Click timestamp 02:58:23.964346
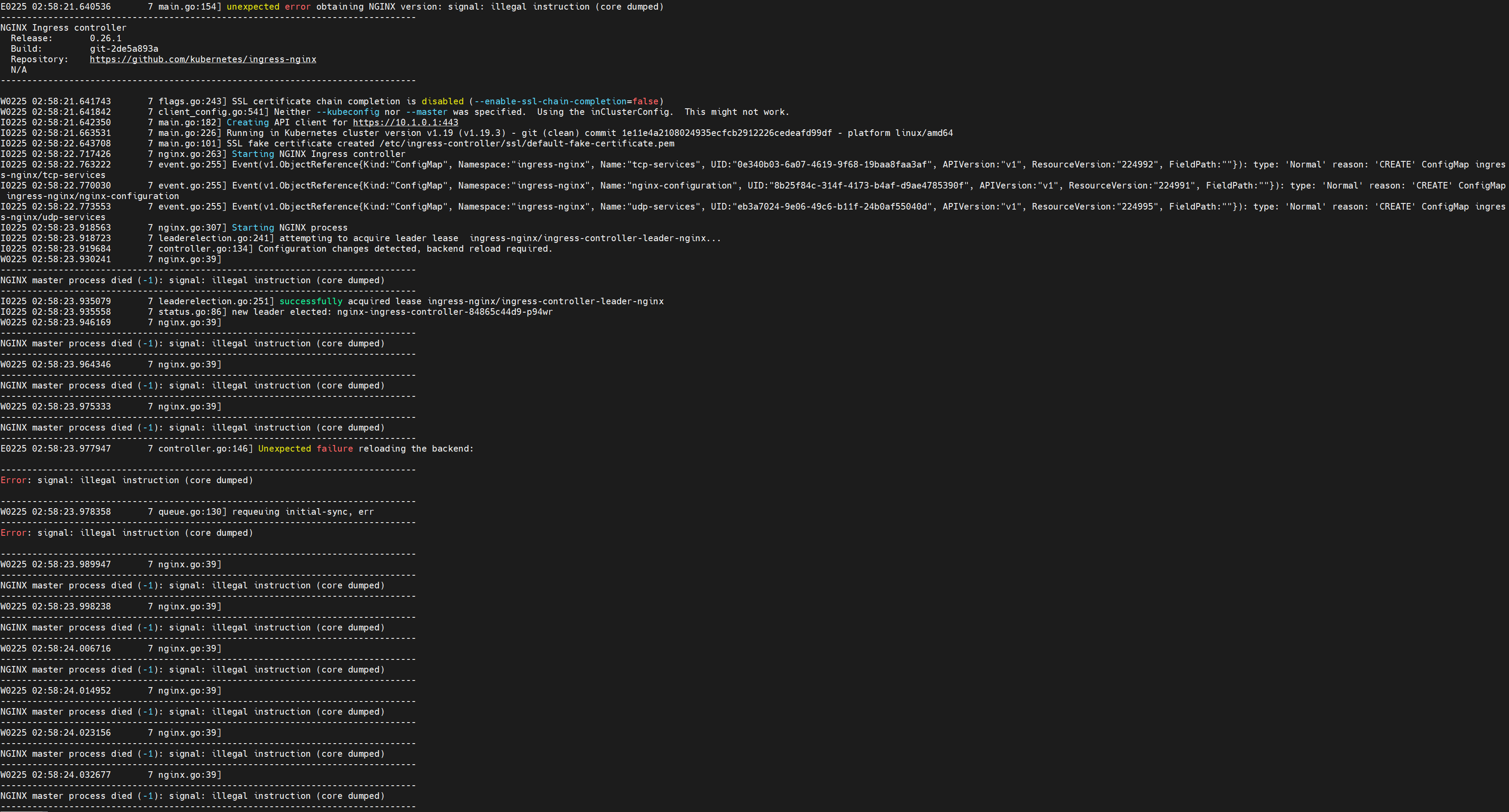The width and height of the screenshot is (1509, 812). (71, 365)
